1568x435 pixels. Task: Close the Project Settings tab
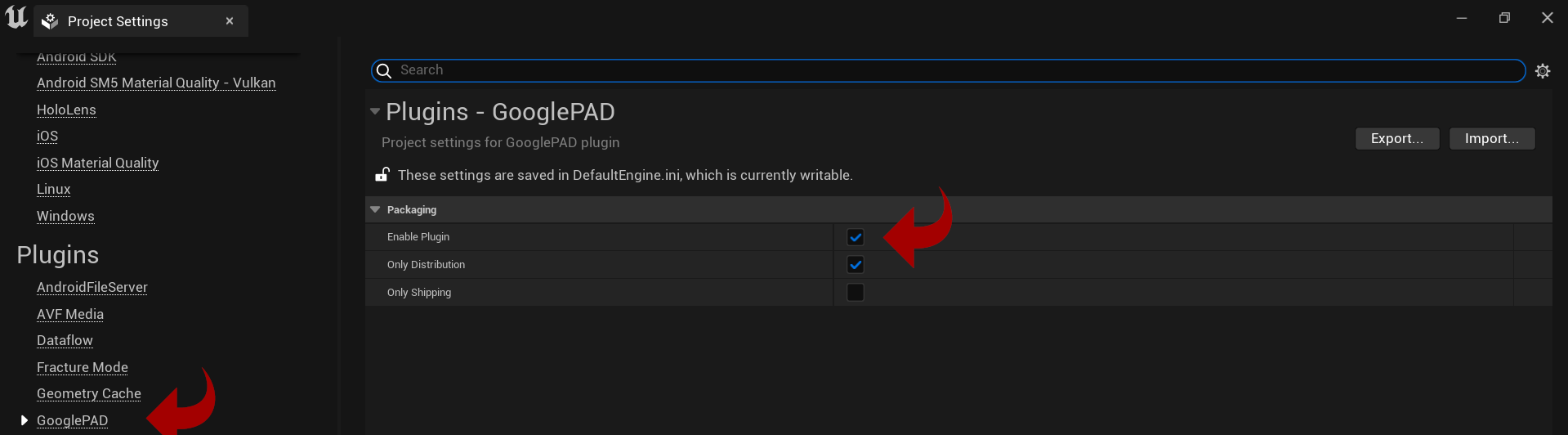coord(230,21)
